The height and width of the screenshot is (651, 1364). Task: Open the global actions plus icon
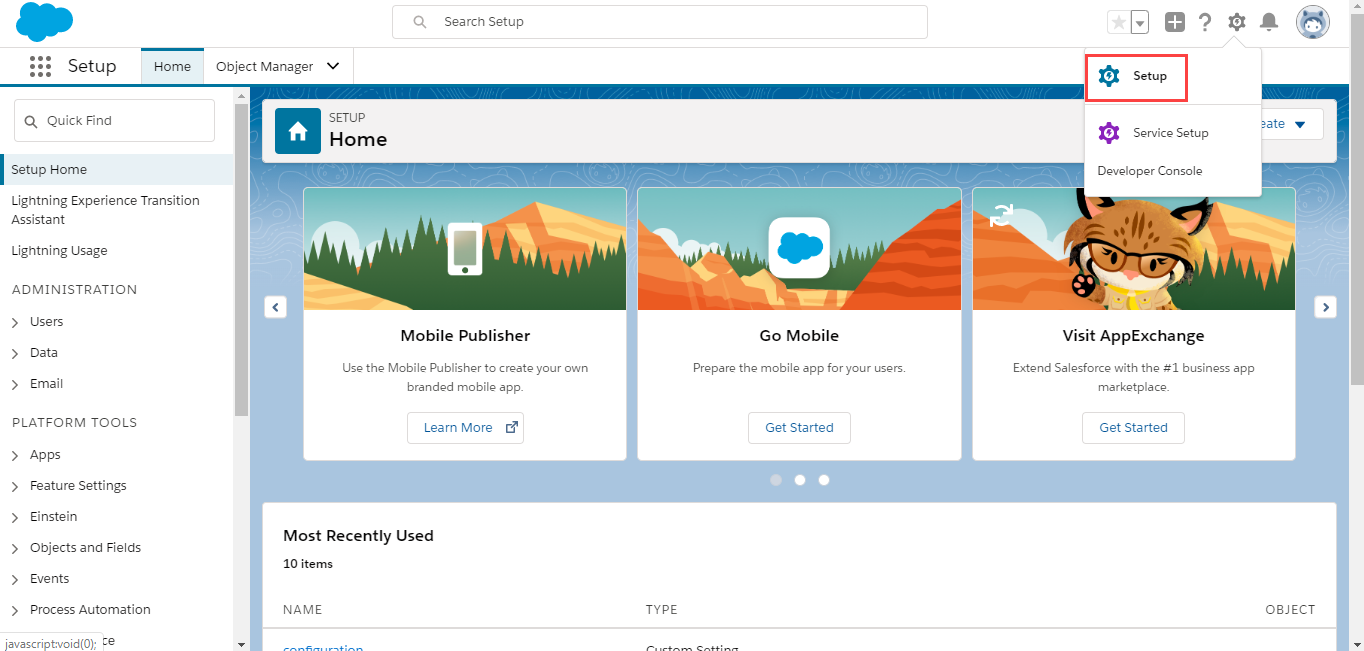[1175, 22]
